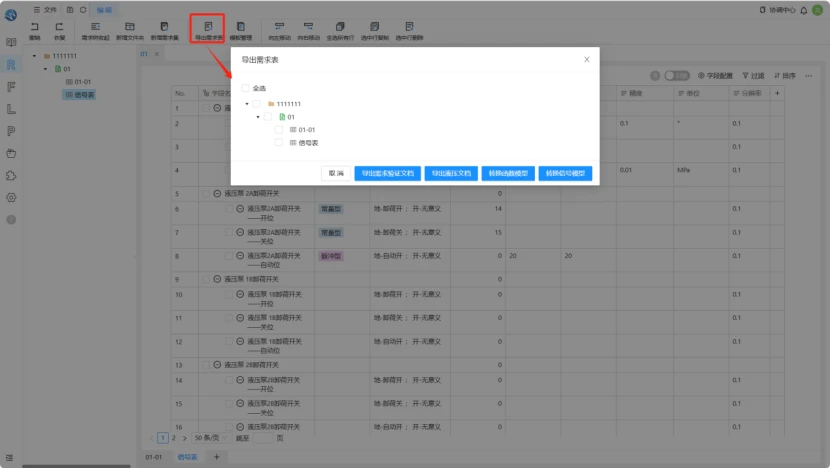Open the ⋯ more options menu
831x468 pixels.
(809, 76)
